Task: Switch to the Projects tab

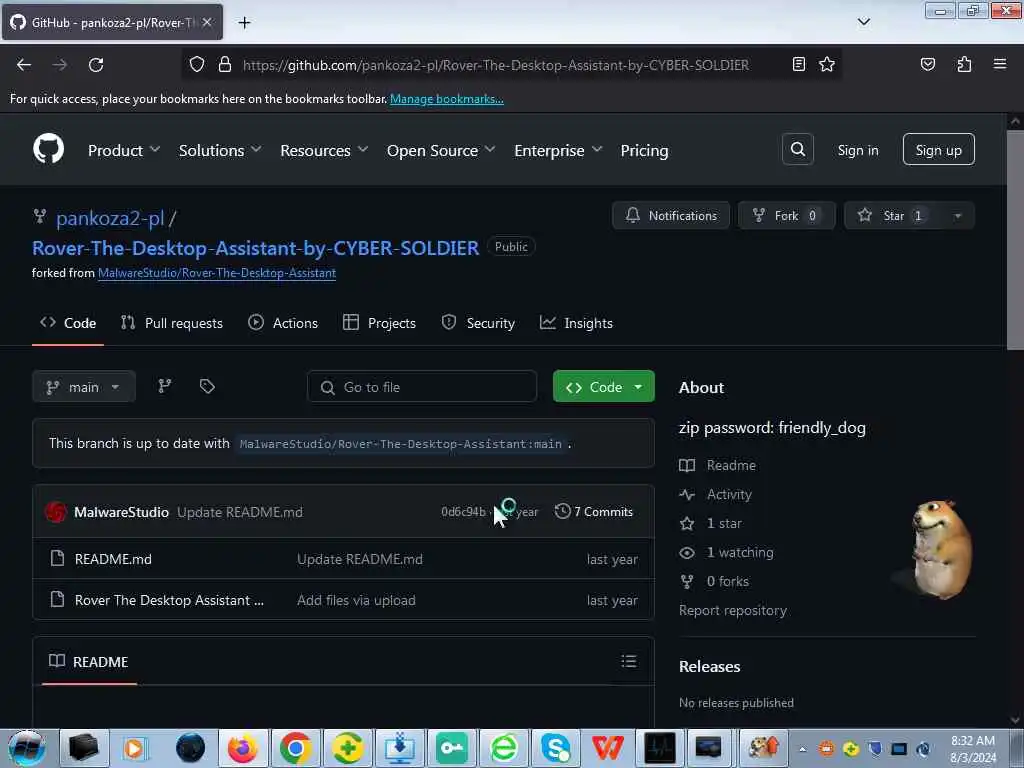Action: 379,323
